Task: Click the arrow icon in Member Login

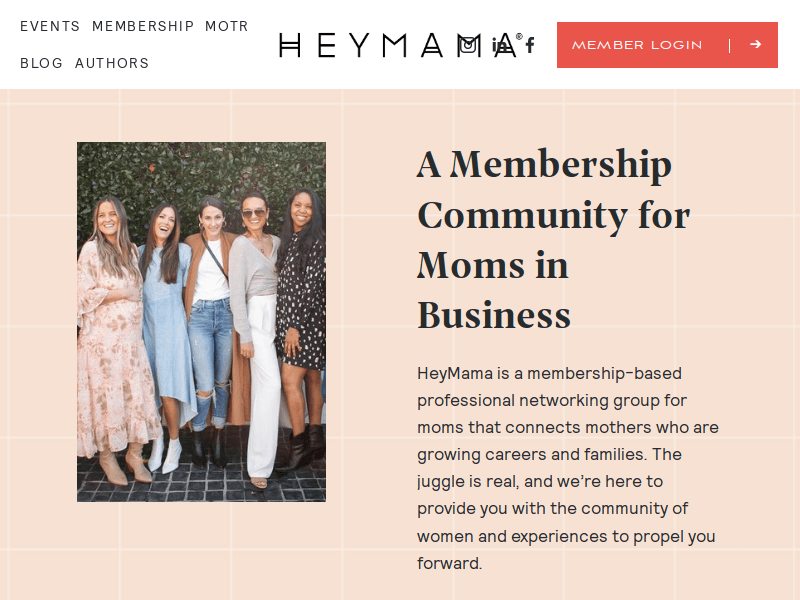Action: pyautogui.click(x=755, y=45)
